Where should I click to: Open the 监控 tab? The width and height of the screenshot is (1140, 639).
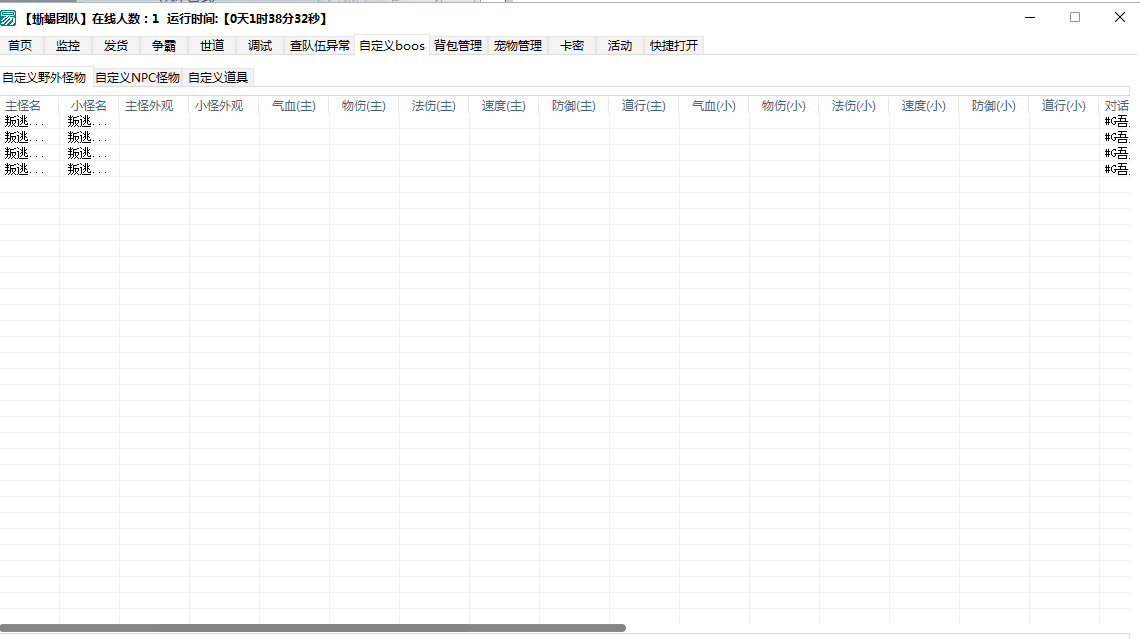(x=68, y=46)
